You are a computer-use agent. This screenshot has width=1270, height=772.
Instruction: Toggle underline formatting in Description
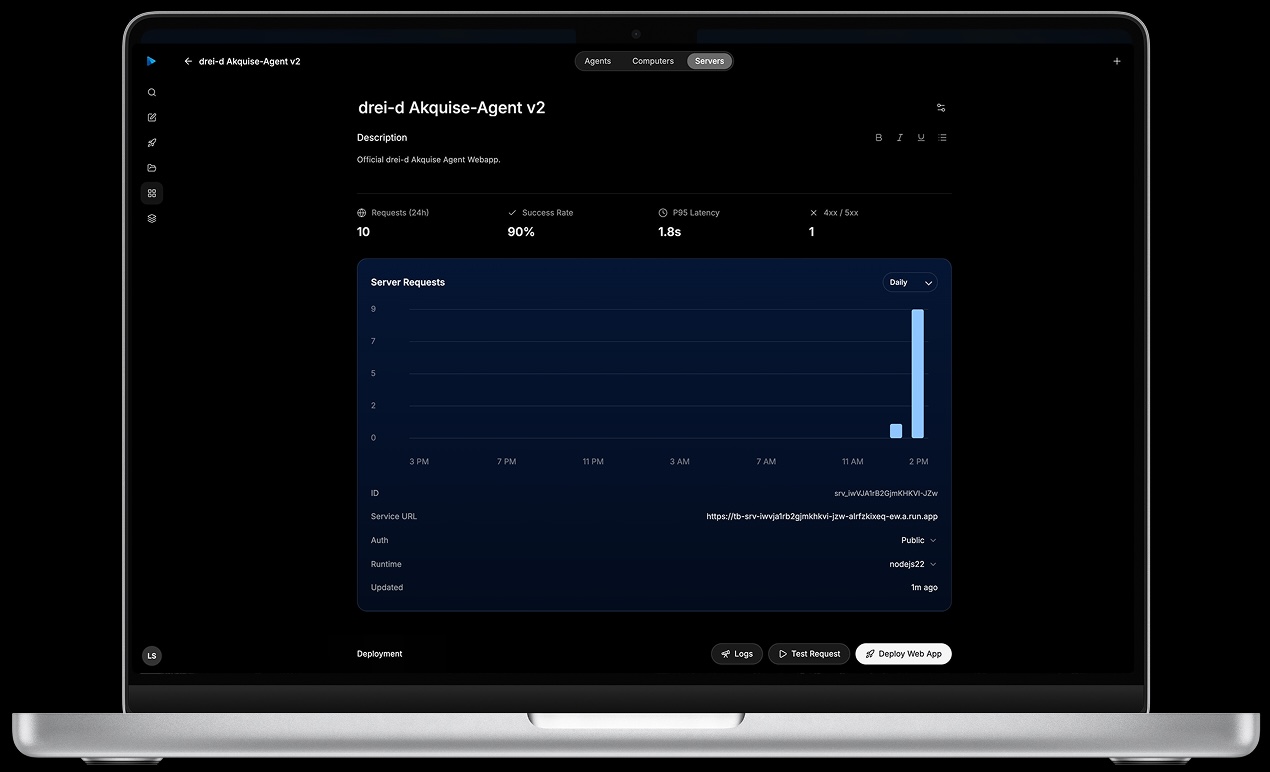point(921,138)
